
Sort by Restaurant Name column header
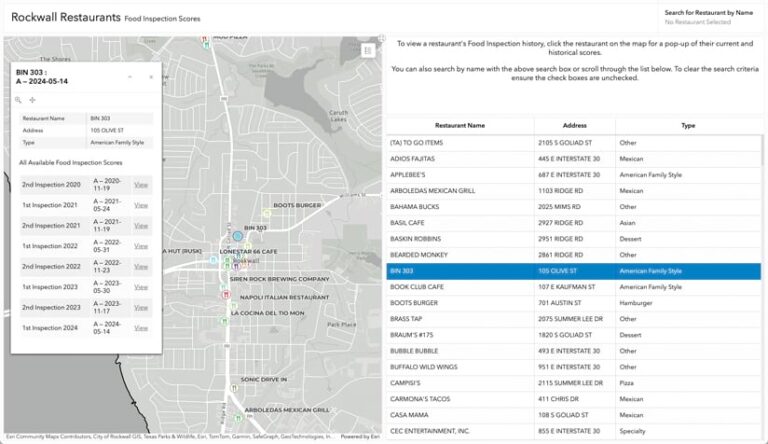[x=459, y=125]
